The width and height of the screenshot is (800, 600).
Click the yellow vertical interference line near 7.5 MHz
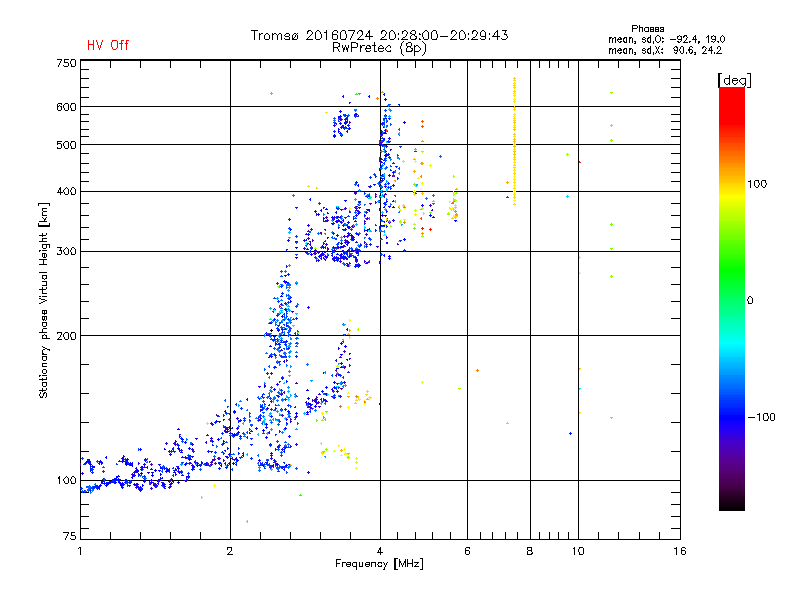(514, 141)
